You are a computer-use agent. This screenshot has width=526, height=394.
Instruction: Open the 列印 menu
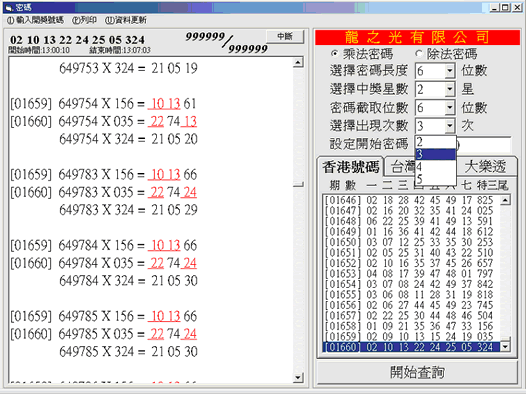(85, 20)
